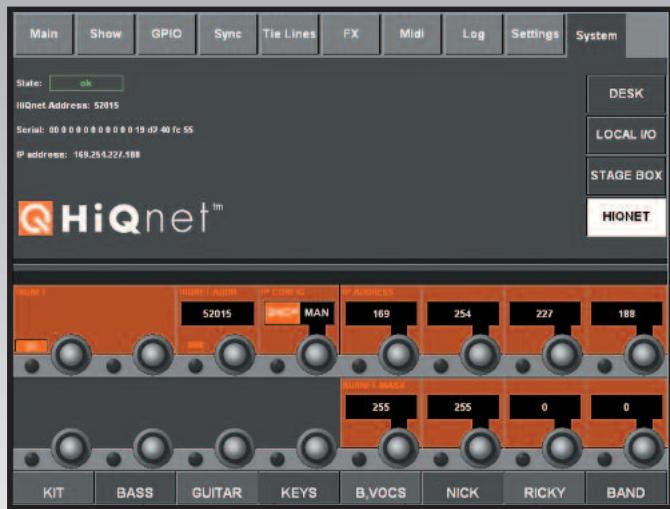Click the unlabeled knob directly above KIT
This screenshot has width=670, height=509.
click(71, 448)
